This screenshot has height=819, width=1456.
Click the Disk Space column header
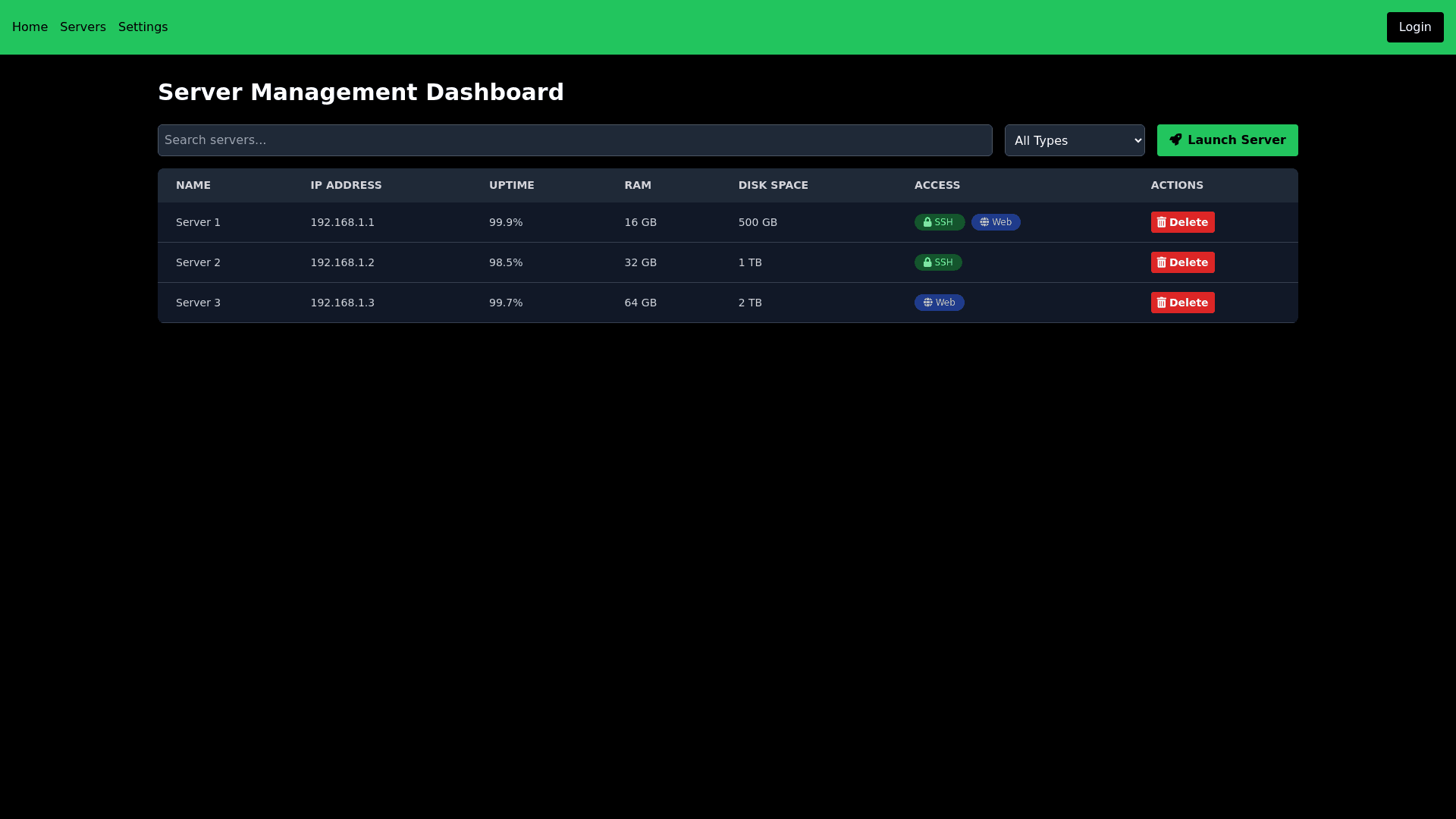coord(773,185)
